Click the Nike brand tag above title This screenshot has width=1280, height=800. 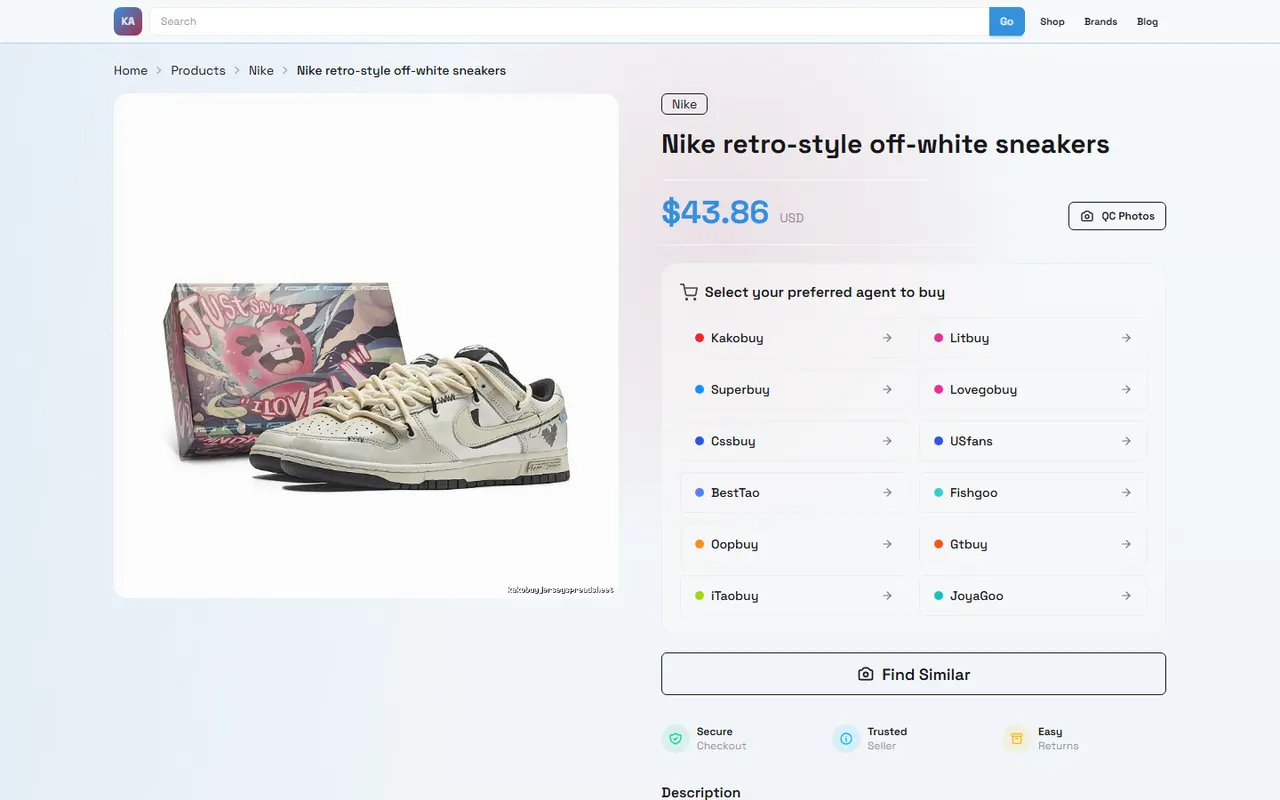tap(684, 104)
